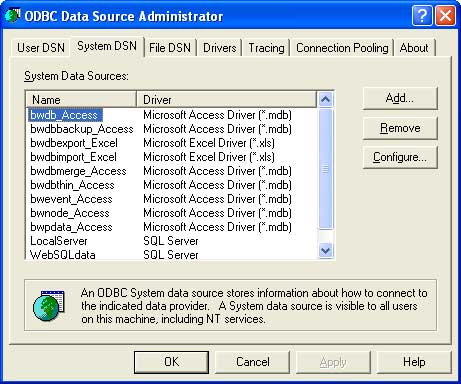Click the Configure... button
The height and width of the screenshot is (384, 461).
pos(400,157)
